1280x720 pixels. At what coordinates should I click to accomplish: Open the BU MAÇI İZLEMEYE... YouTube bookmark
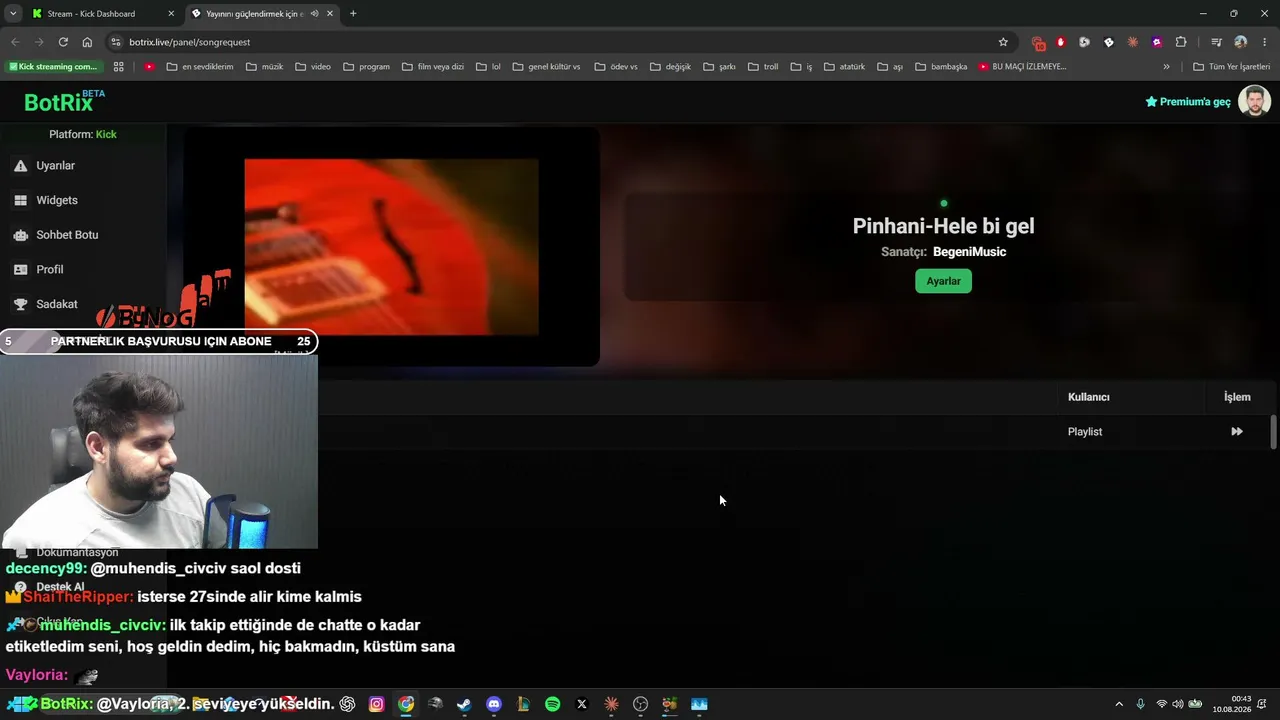(x=1022, y=67)
